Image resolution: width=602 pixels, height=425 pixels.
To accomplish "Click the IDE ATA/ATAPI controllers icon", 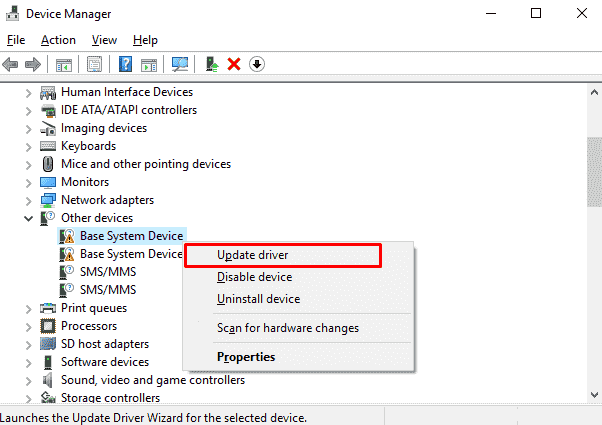I will tap(48, 111).
